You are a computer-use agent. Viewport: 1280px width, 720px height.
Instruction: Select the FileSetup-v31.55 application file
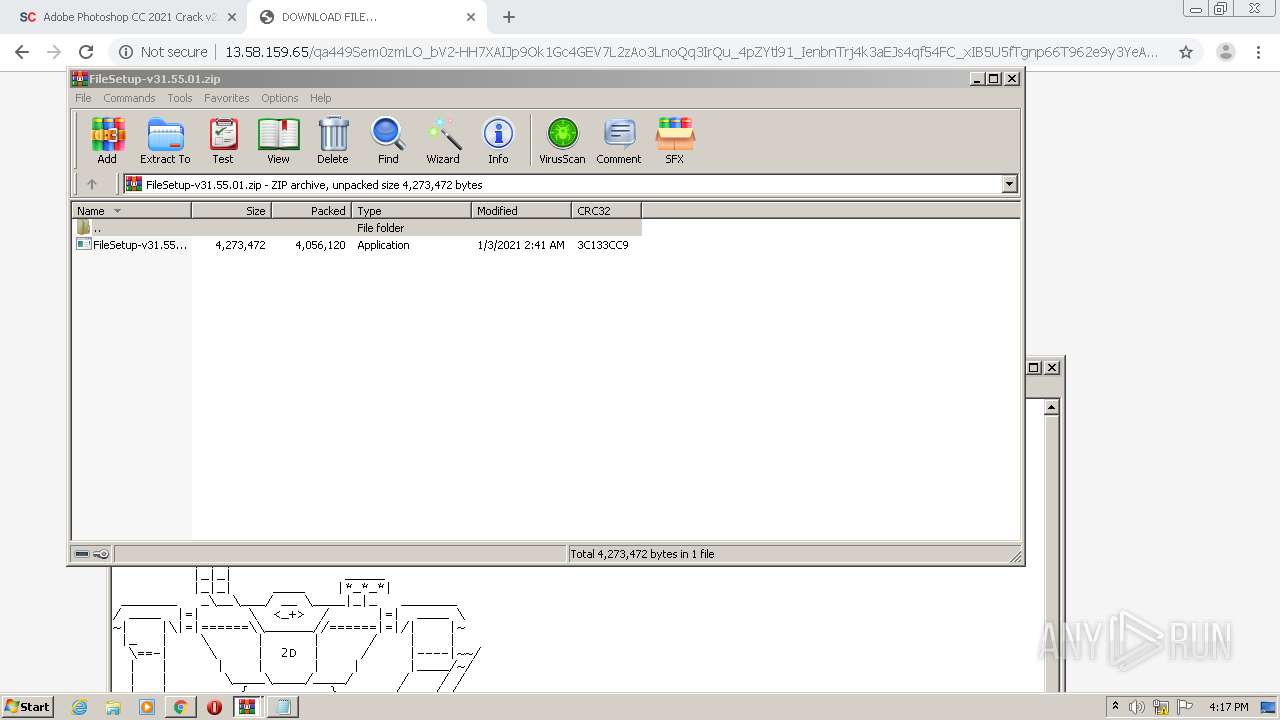pos(132,245)
